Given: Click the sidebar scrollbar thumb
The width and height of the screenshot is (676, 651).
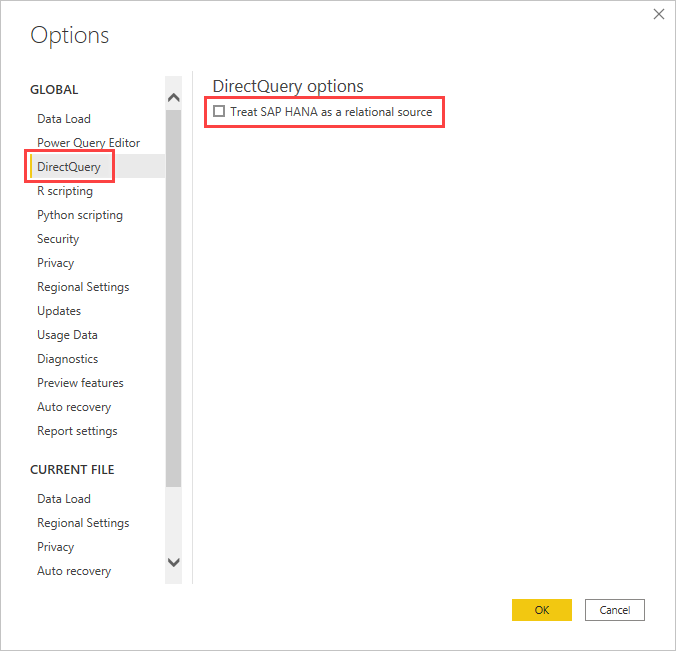Looking at the screenshot, I should (173, 298).
